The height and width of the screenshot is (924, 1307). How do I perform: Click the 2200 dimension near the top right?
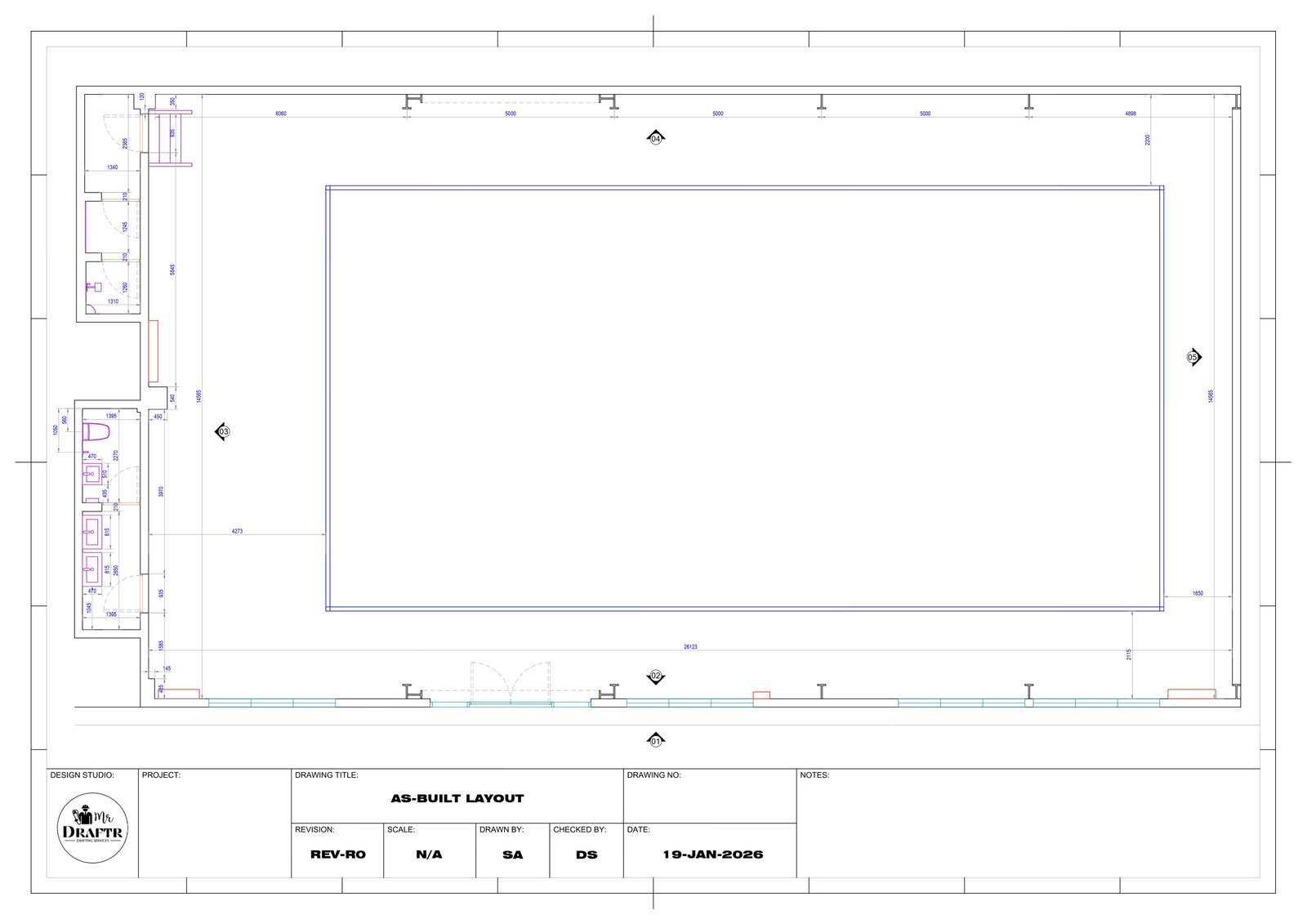pyautogui.click(x=1148, y=141)
